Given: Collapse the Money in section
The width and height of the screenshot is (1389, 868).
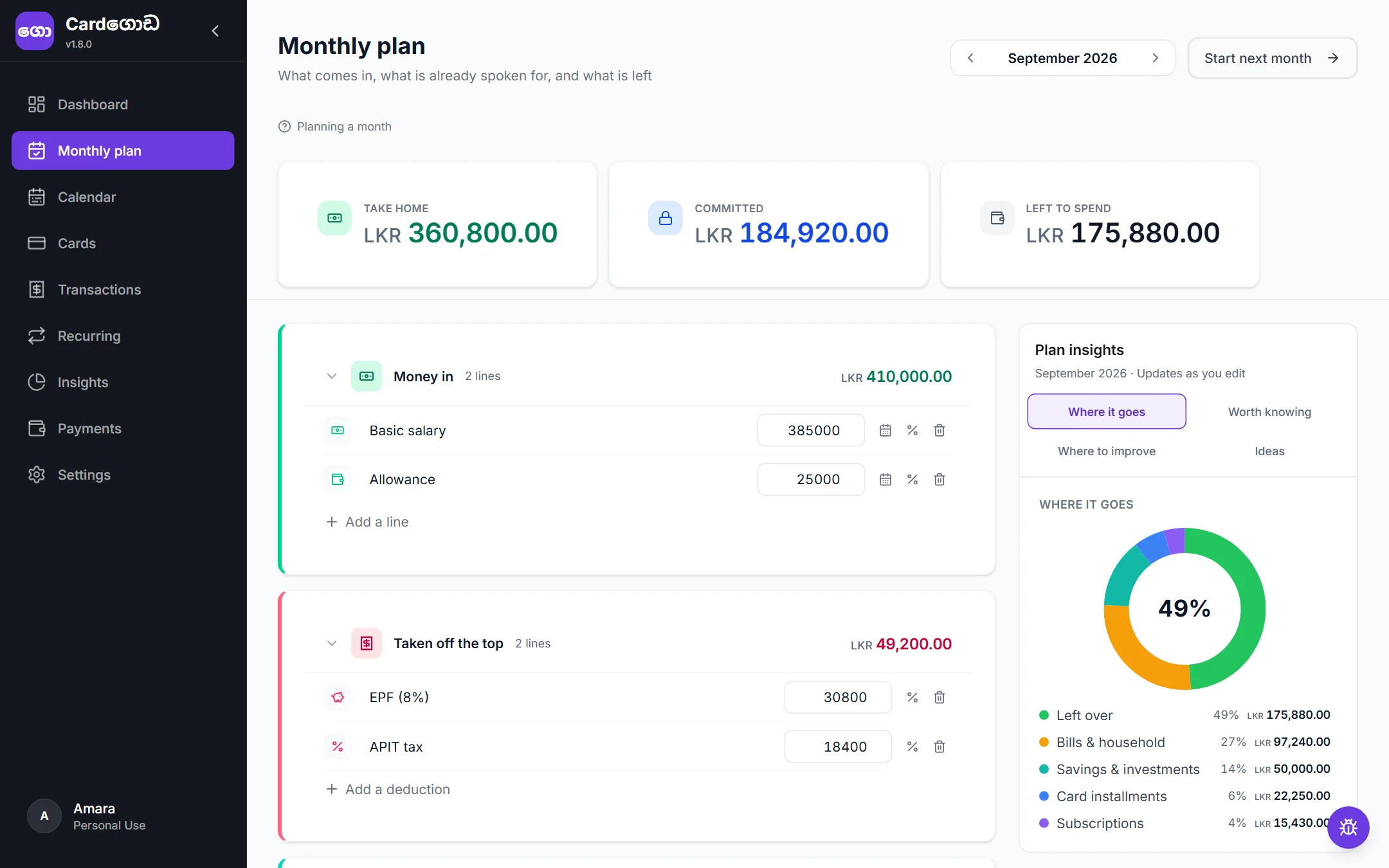Looking at the screenshot, I should (x=332, y=376).
